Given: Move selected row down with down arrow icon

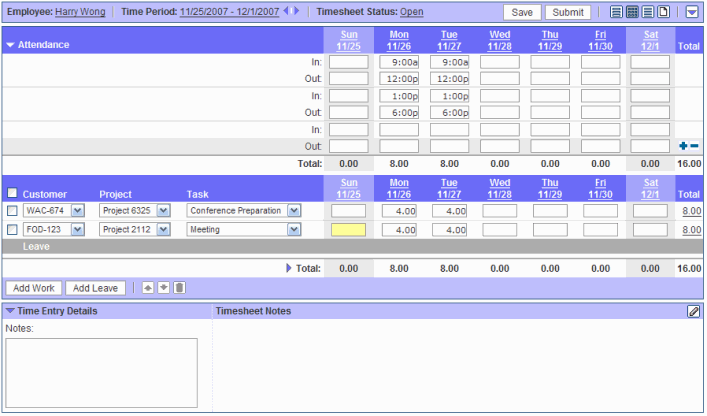Looking at the screenshot, I should pyautogui.click(x=164, y=288).
